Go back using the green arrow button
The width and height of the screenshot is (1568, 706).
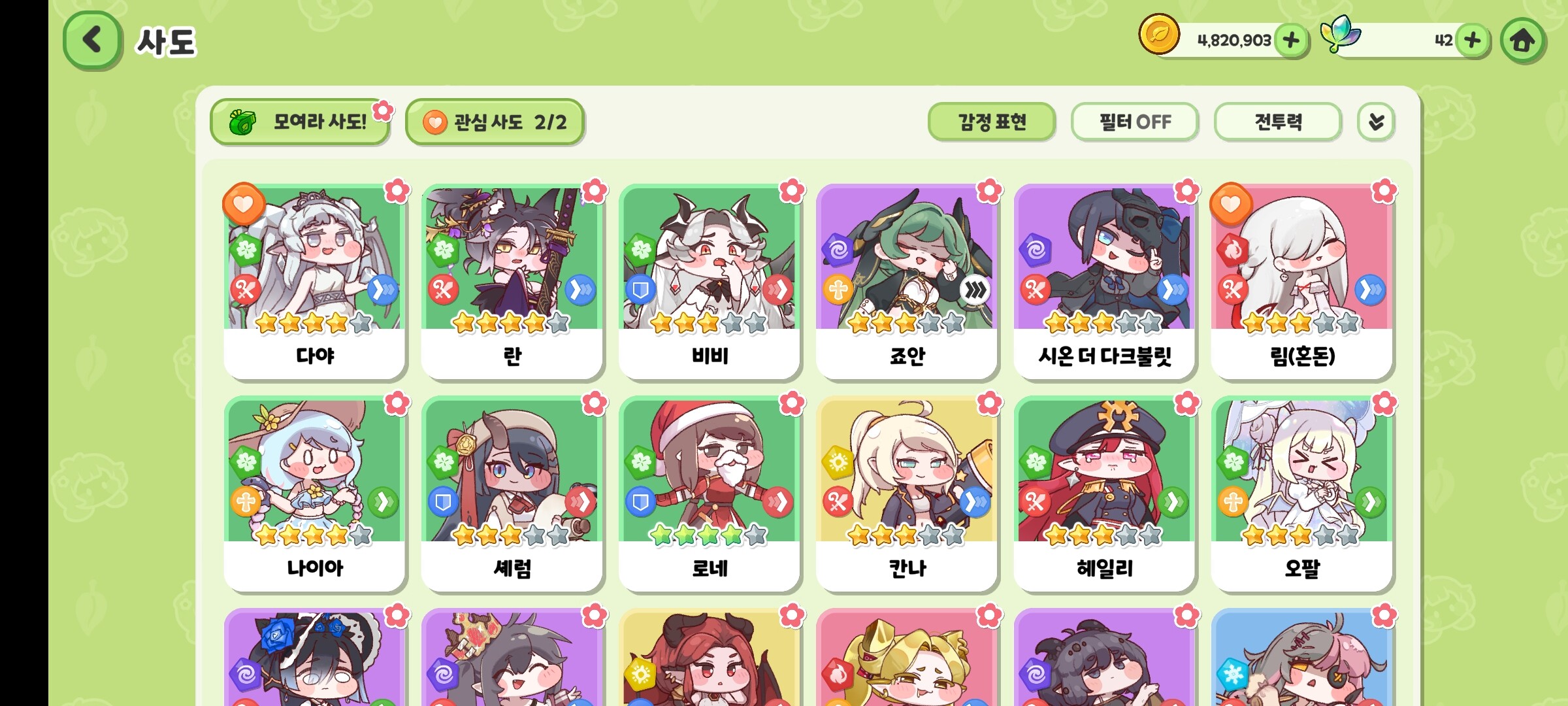(92, 40)
